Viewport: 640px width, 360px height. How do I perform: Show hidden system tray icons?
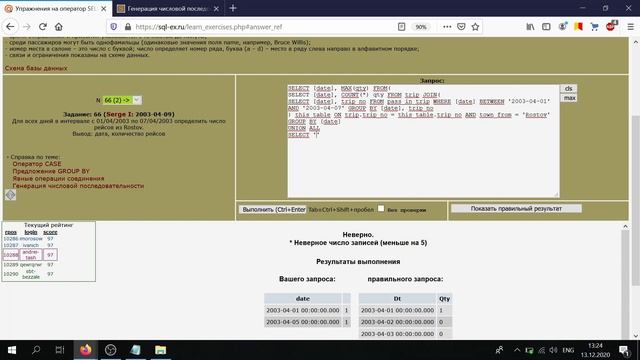(x=517, y=350)
